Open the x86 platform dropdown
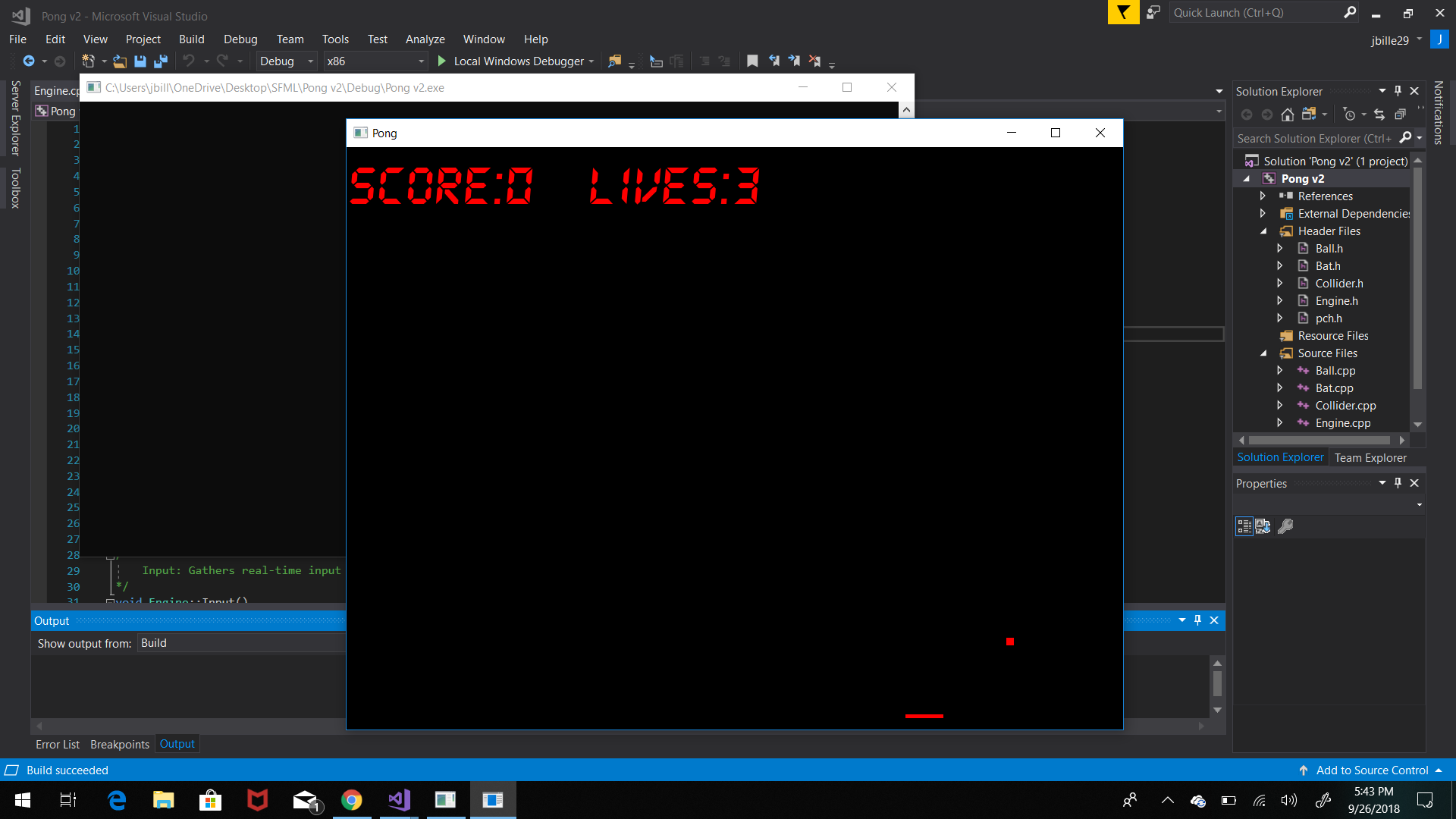Screen dimensions: 1456x819 coord(375,61)
